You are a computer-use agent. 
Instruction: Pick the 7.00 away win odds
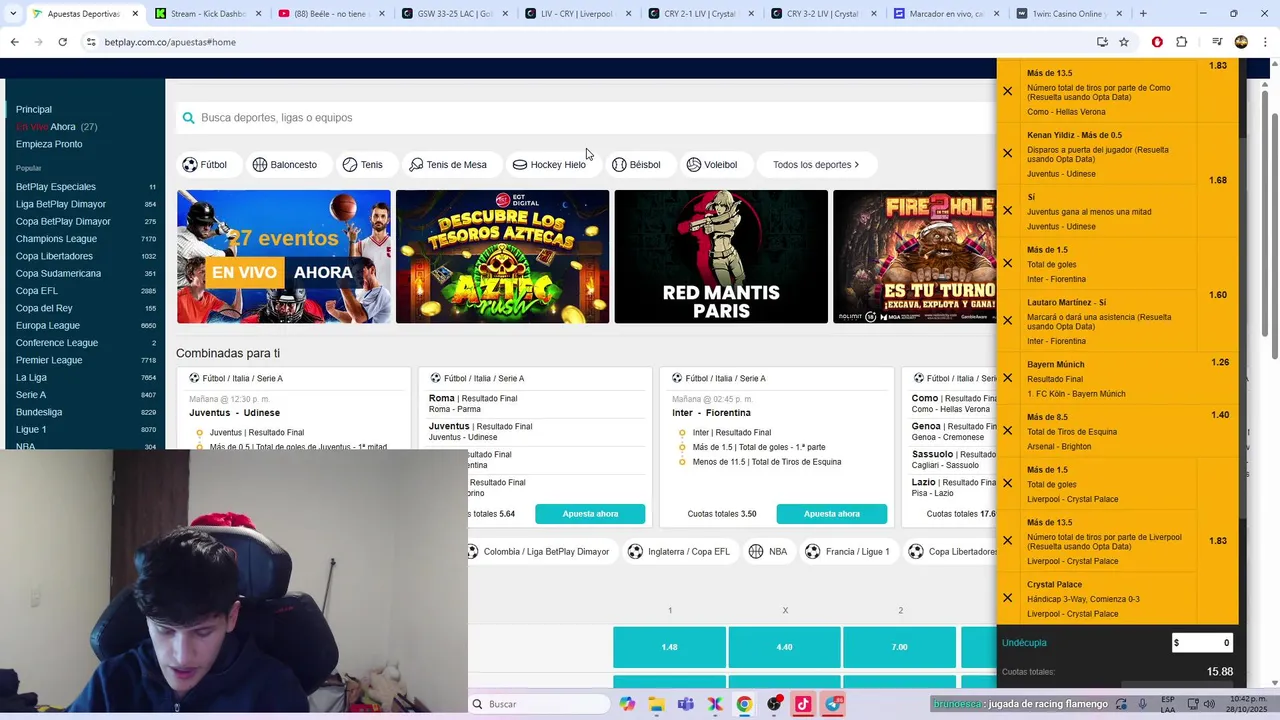tap(900, 647)
